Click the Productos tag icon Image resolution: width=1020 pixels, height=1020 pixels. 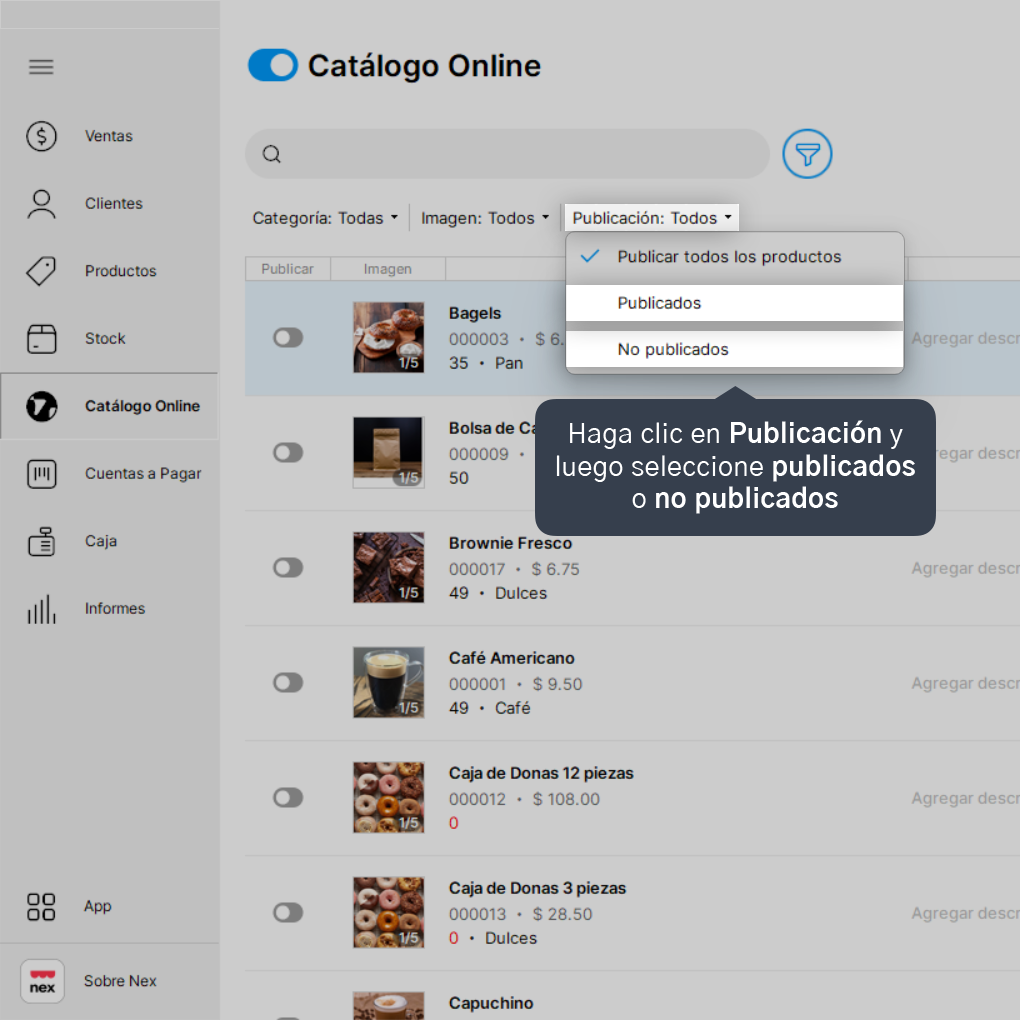[x=42, y=271]
